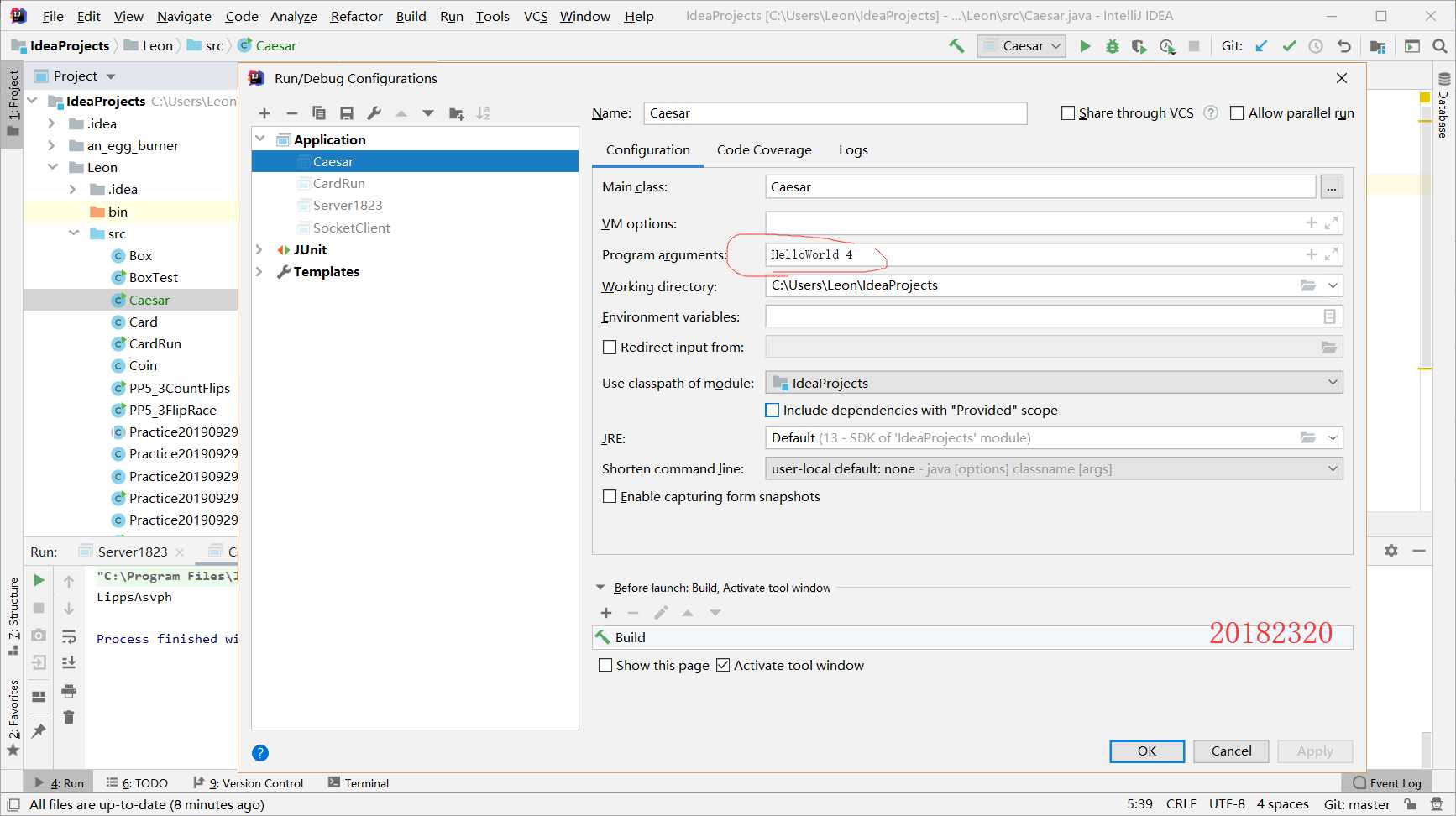This screenshot has width=1456, height=816.
Task: Open Working directory dropdown arrow
Action: [1333, 285]
